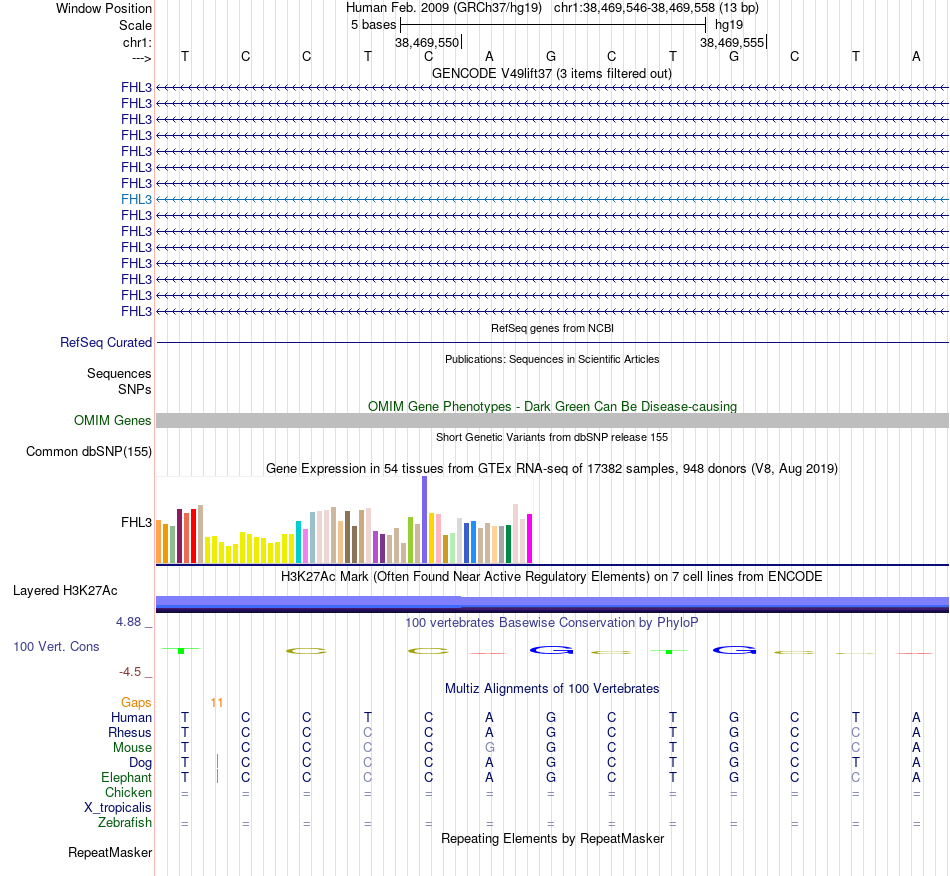Click the gray OMIM Genes bar
Image resolution: width=950 pixels, height=876 pixels.
552,420
